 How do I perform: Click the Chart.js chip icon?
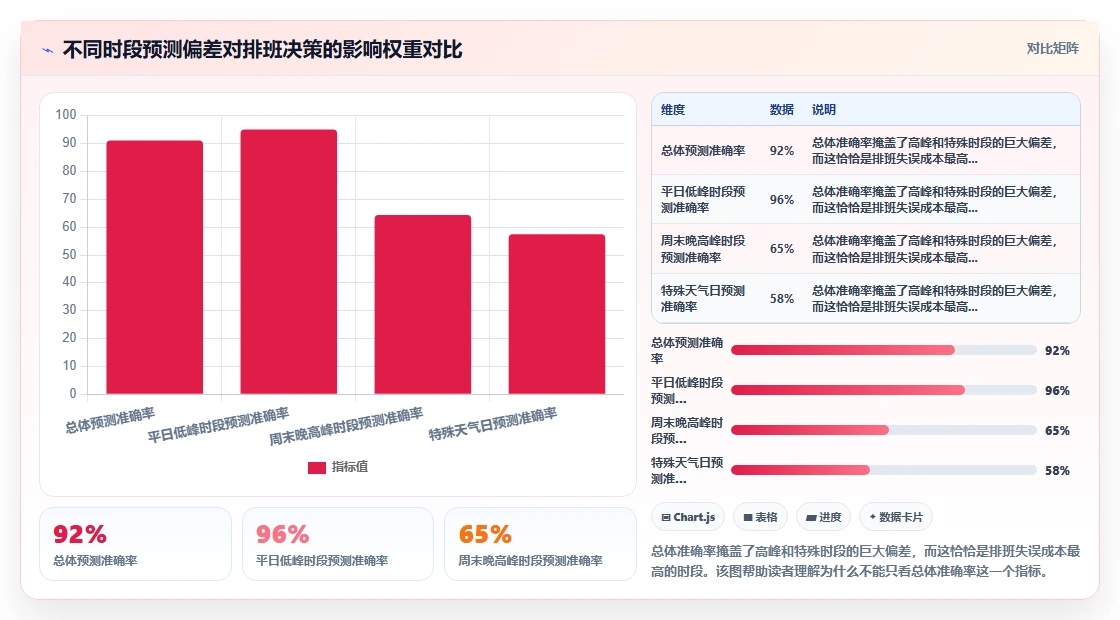[666, 518]
